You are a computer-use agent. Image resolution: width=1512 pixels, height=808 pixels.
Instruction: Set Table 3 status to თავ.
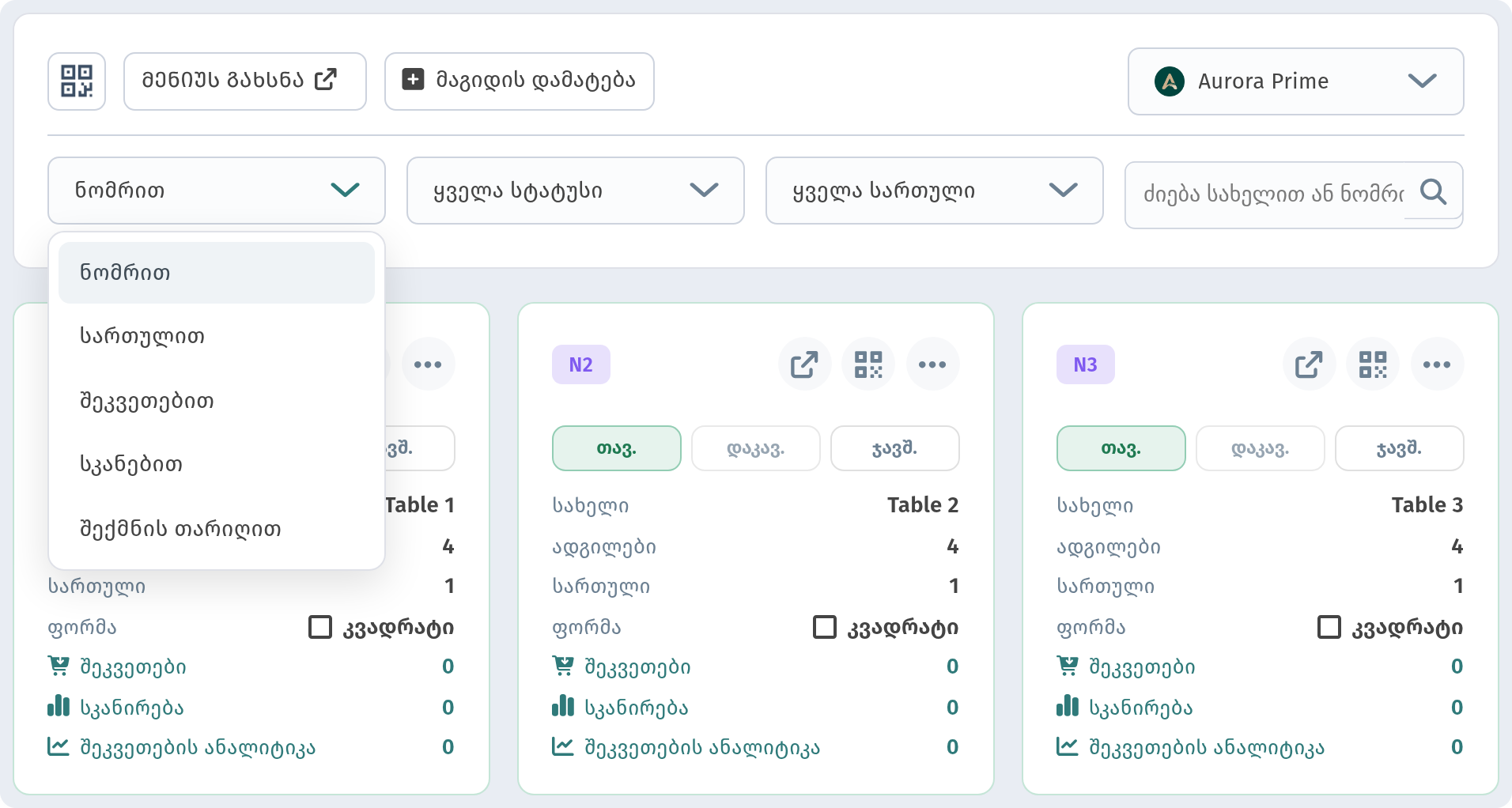click(1121, 448)
